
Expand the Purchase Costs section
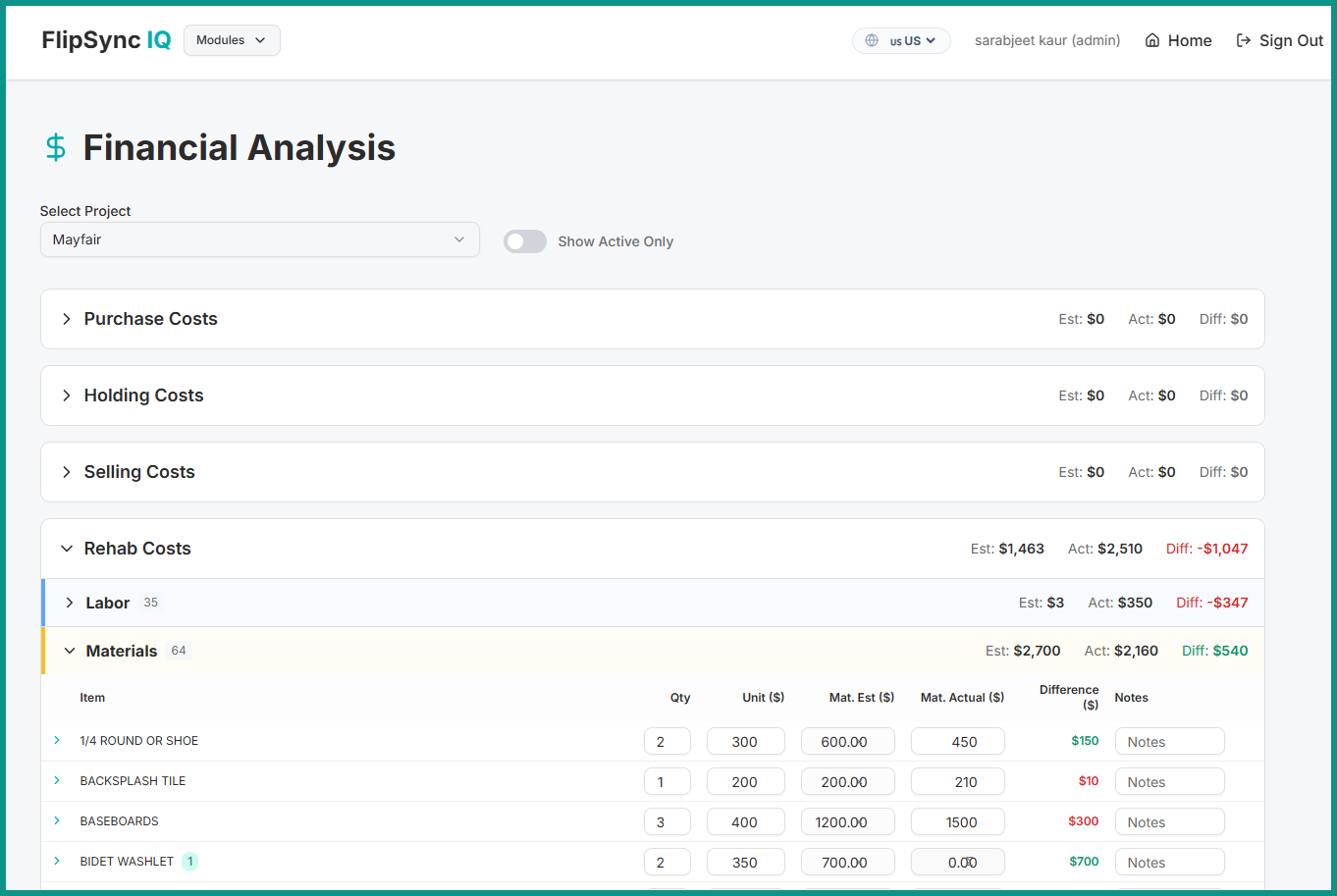coord(67,319)
